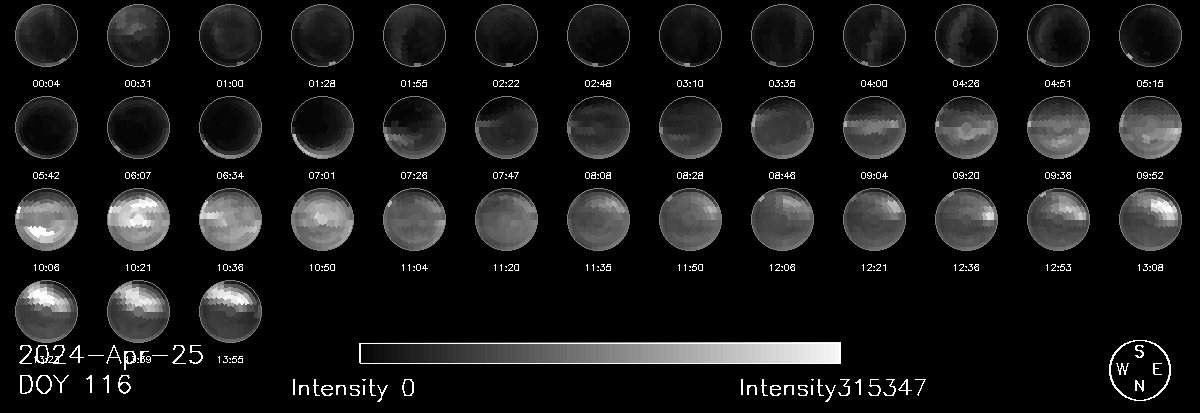This screenshot has height=413, width=1200.
Task: Select the 05:42 globe image
Action: click(x=46, y=128)
